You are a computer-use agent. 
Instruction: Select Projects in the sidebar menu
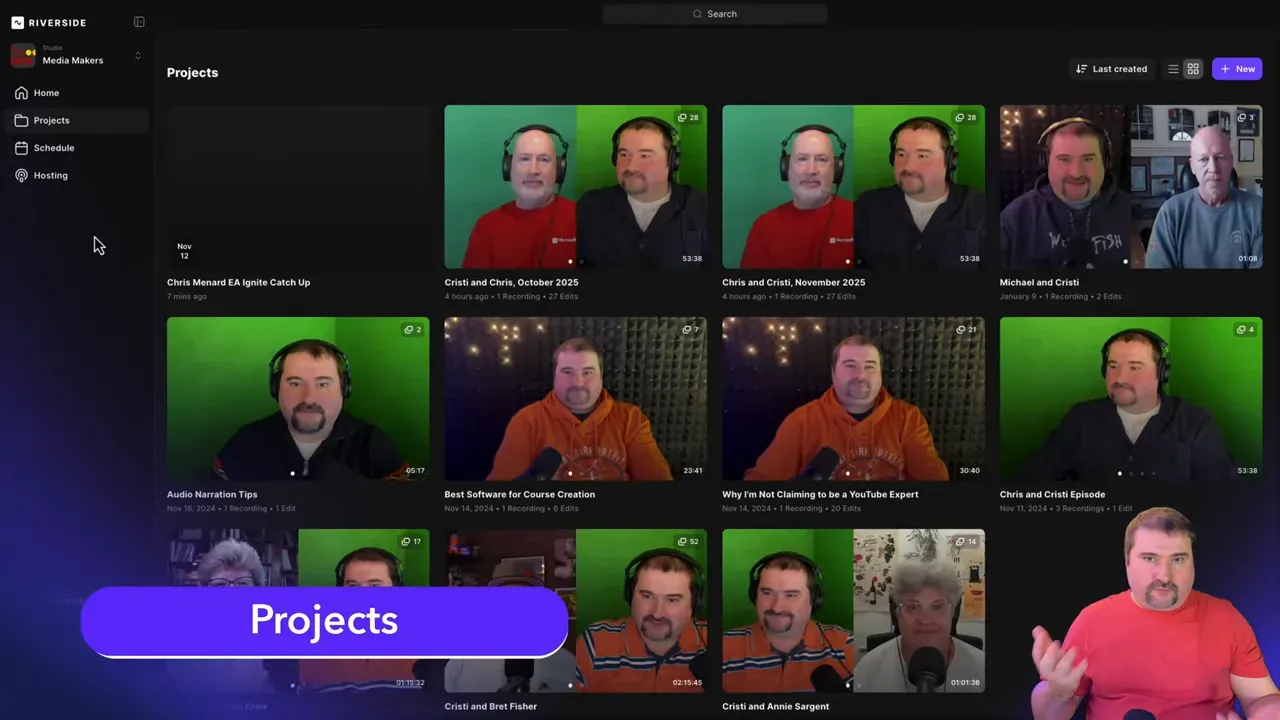[51, 120]
